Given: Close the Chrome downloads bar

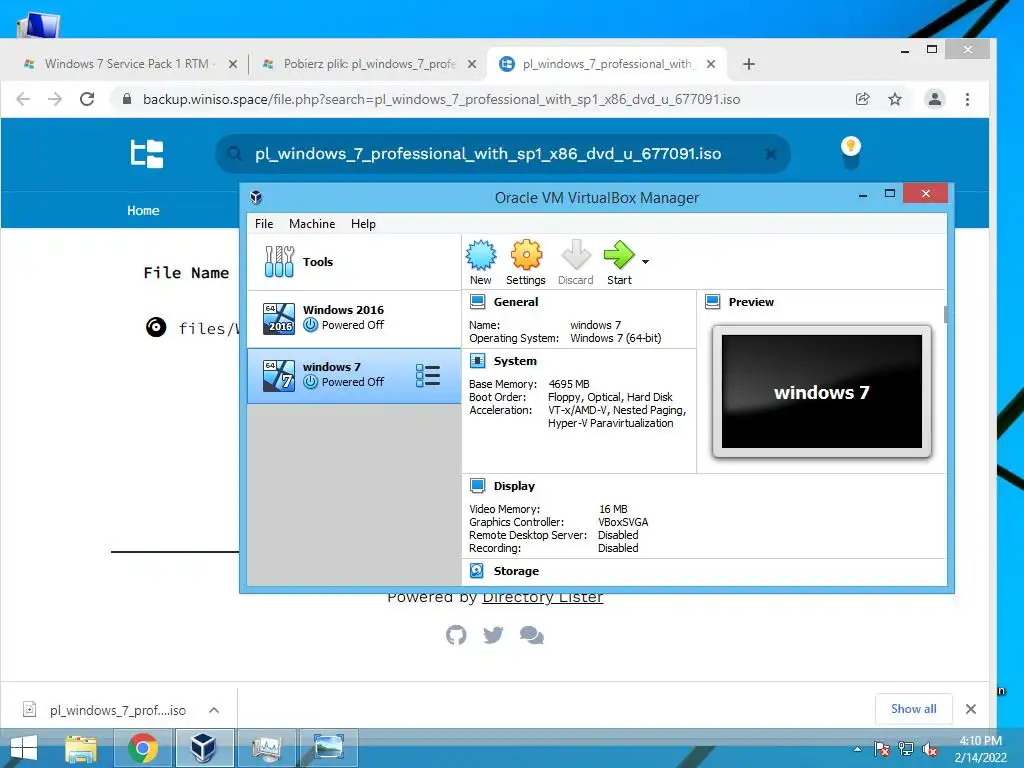Looking at the screenshot, I should 970,709.
